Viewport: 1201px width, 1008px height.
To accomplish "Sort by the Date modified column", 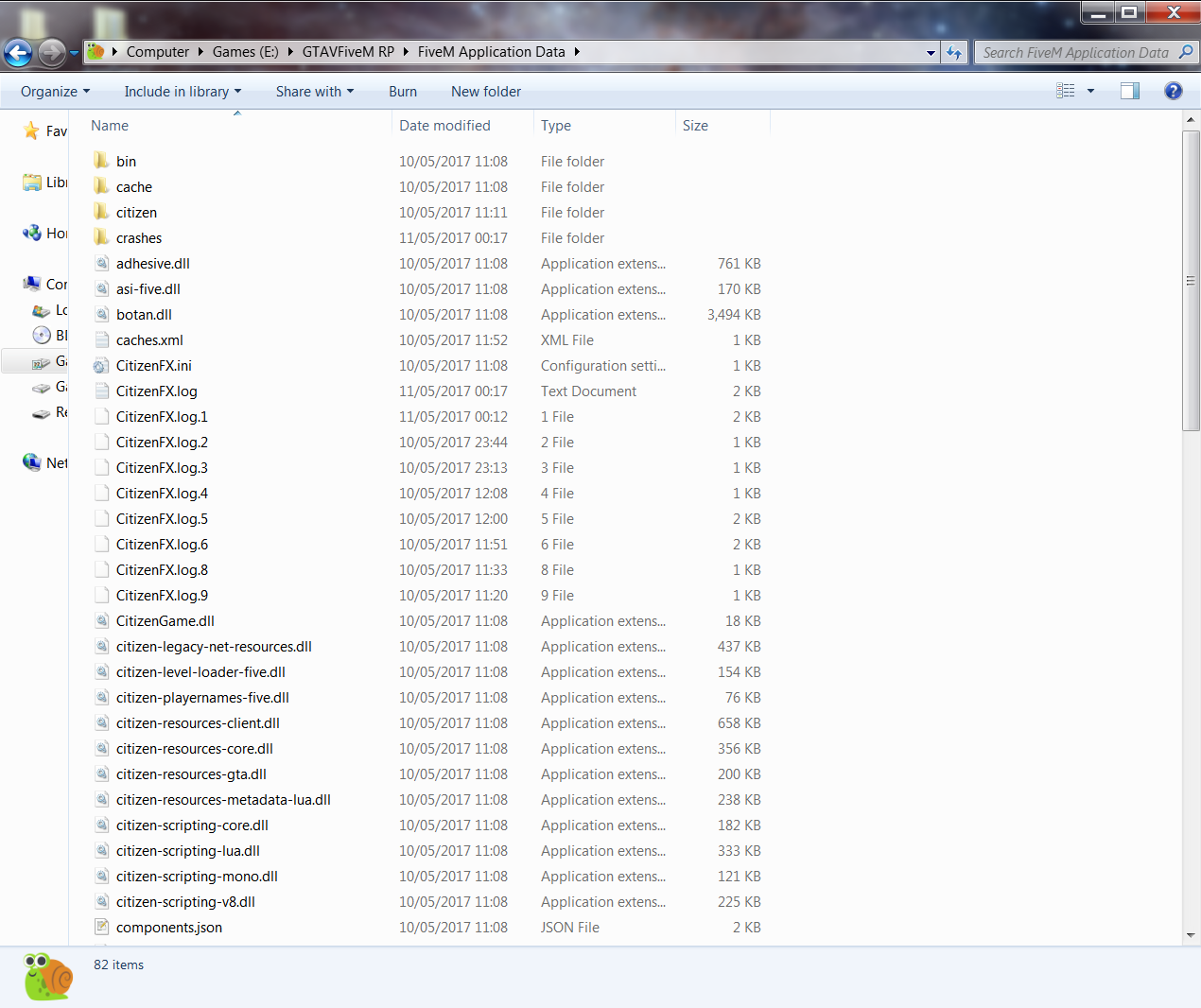I will tap(444, 126).
